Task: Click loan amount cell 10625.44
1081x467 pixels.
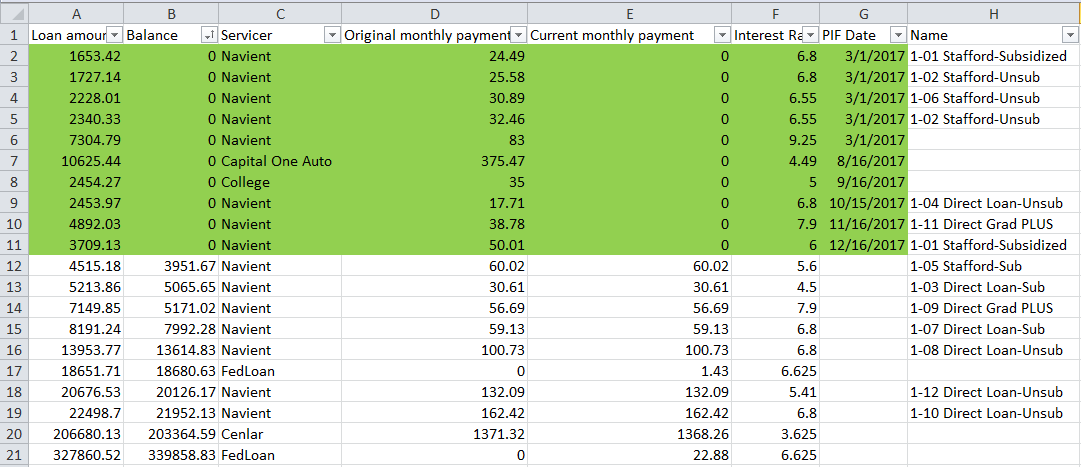Action: click(77, 161)
